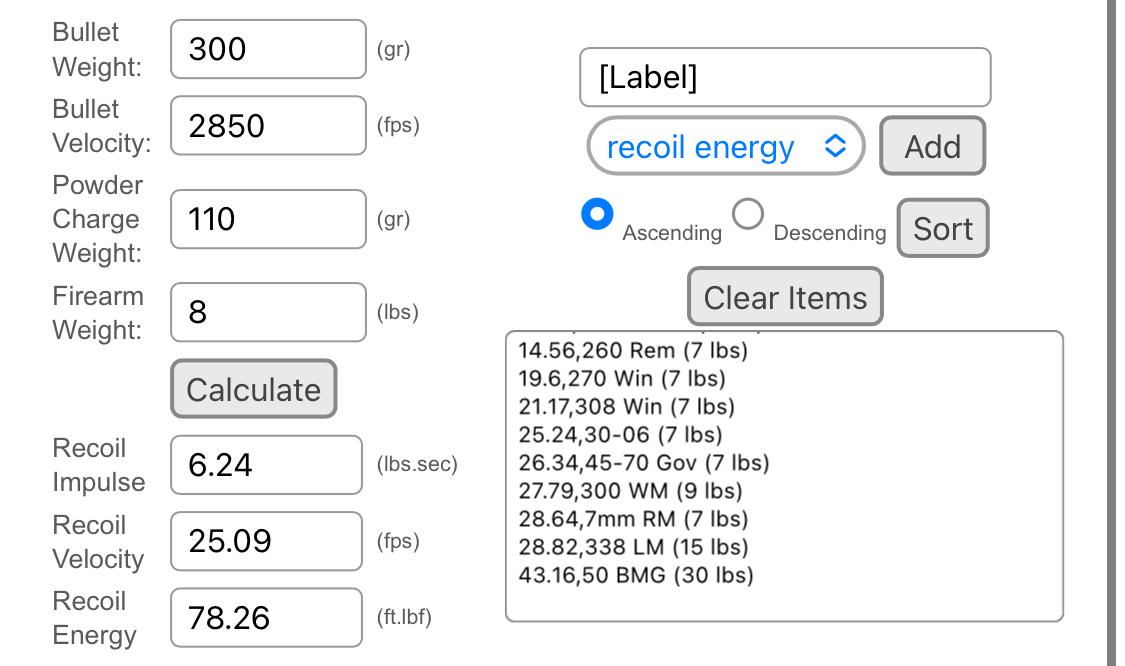Click the Clear Items button
Viewport: 1125px width, 666px height.
pyautogui.click(x=785, y=297)
